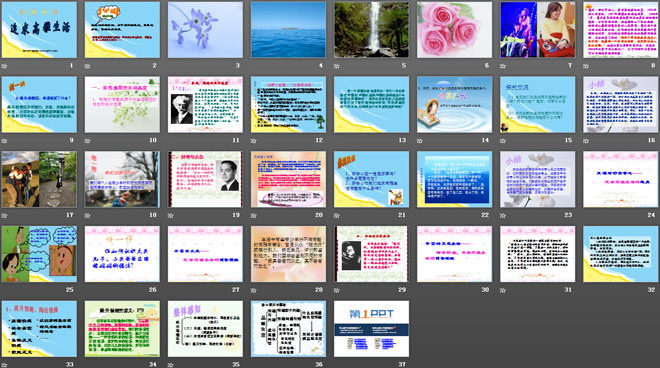
Task: Select slide 5 waterfall thumbnail
Action: [372, 30]
